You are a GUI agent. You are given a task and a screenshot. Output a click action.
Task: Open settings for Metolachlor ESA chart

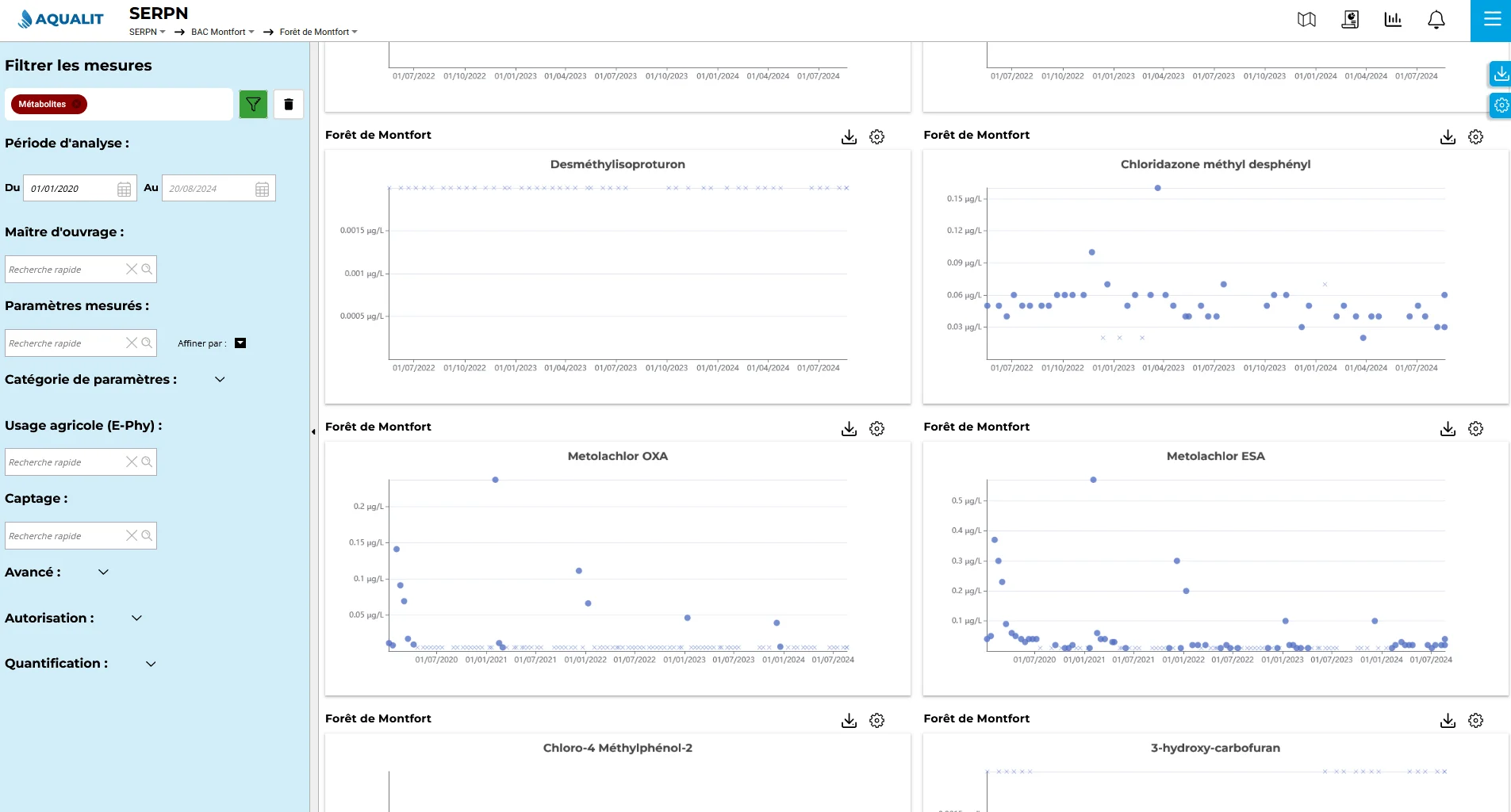(x=1475, y=428)
